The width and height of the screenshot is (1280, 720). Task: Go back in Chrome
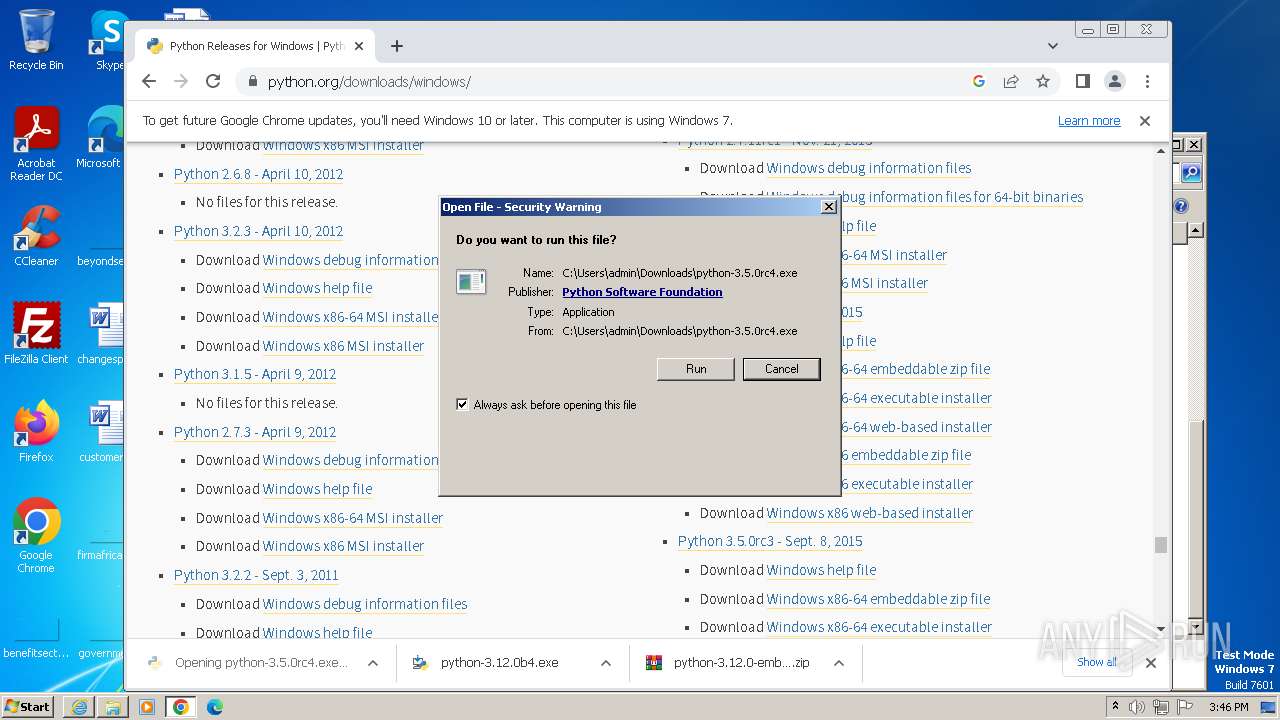coord(149,82)
